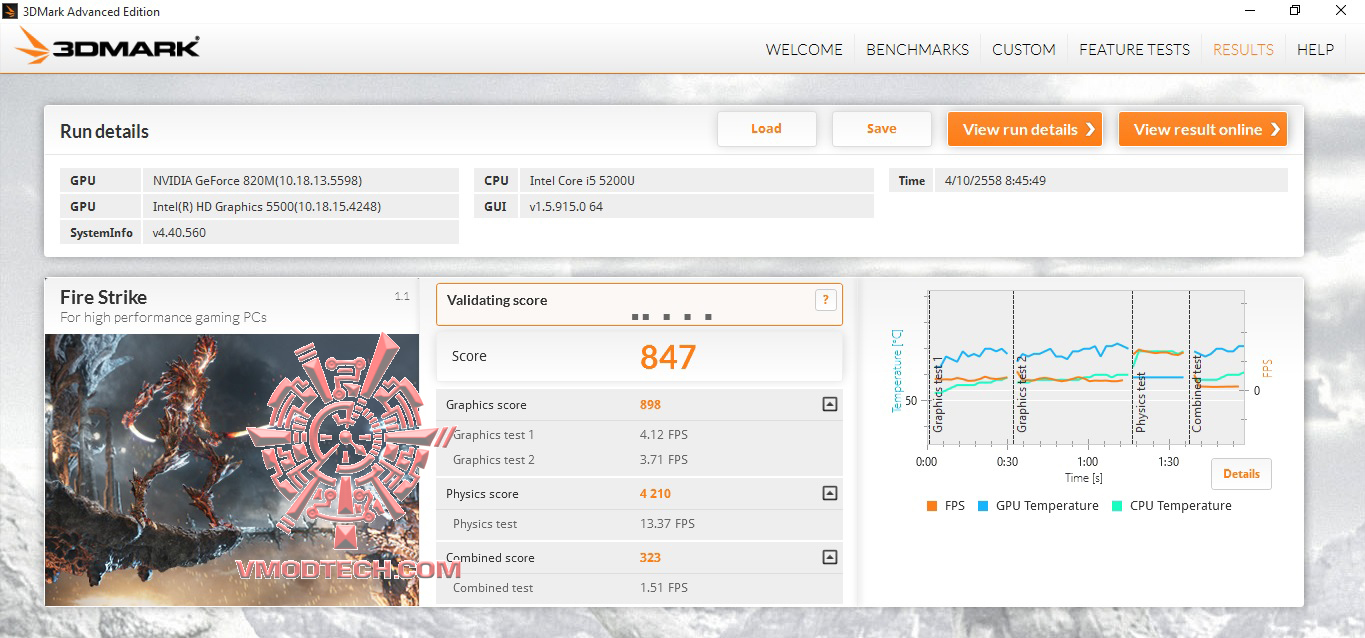The width and height of the screenshot is (1365, 638).
Task: Click the Graphics test 1 chart marker
Action: (938, 393)
